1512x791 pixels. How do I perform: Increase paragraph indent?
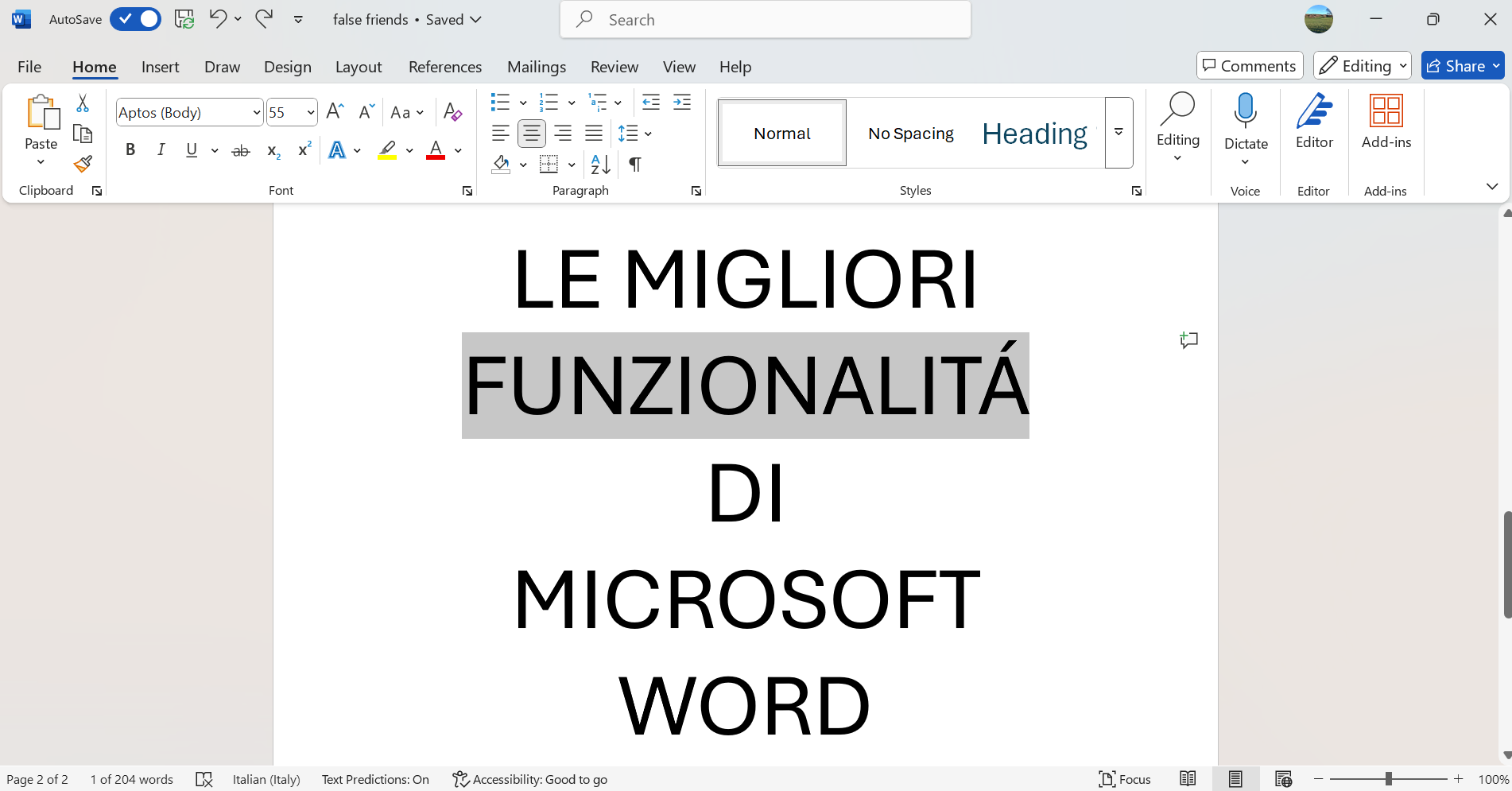tap(682, 102)
